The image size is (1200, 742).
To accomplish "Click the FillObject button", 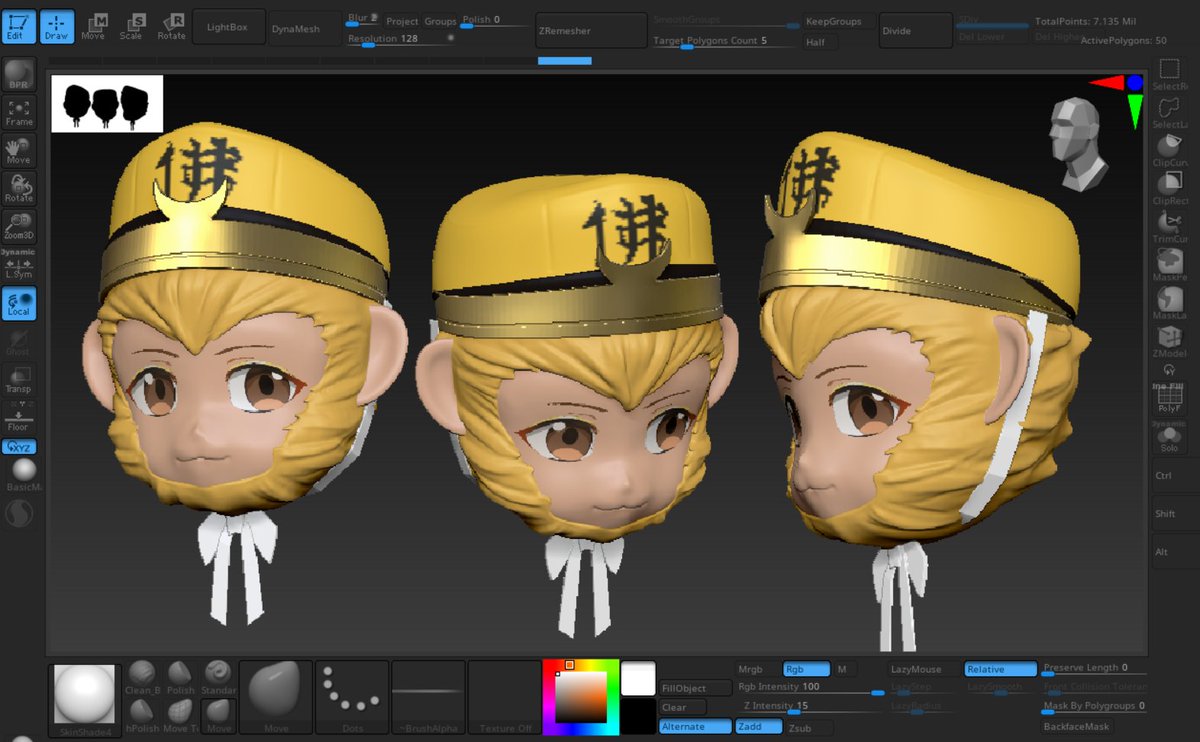I will [x=695, y=688].
